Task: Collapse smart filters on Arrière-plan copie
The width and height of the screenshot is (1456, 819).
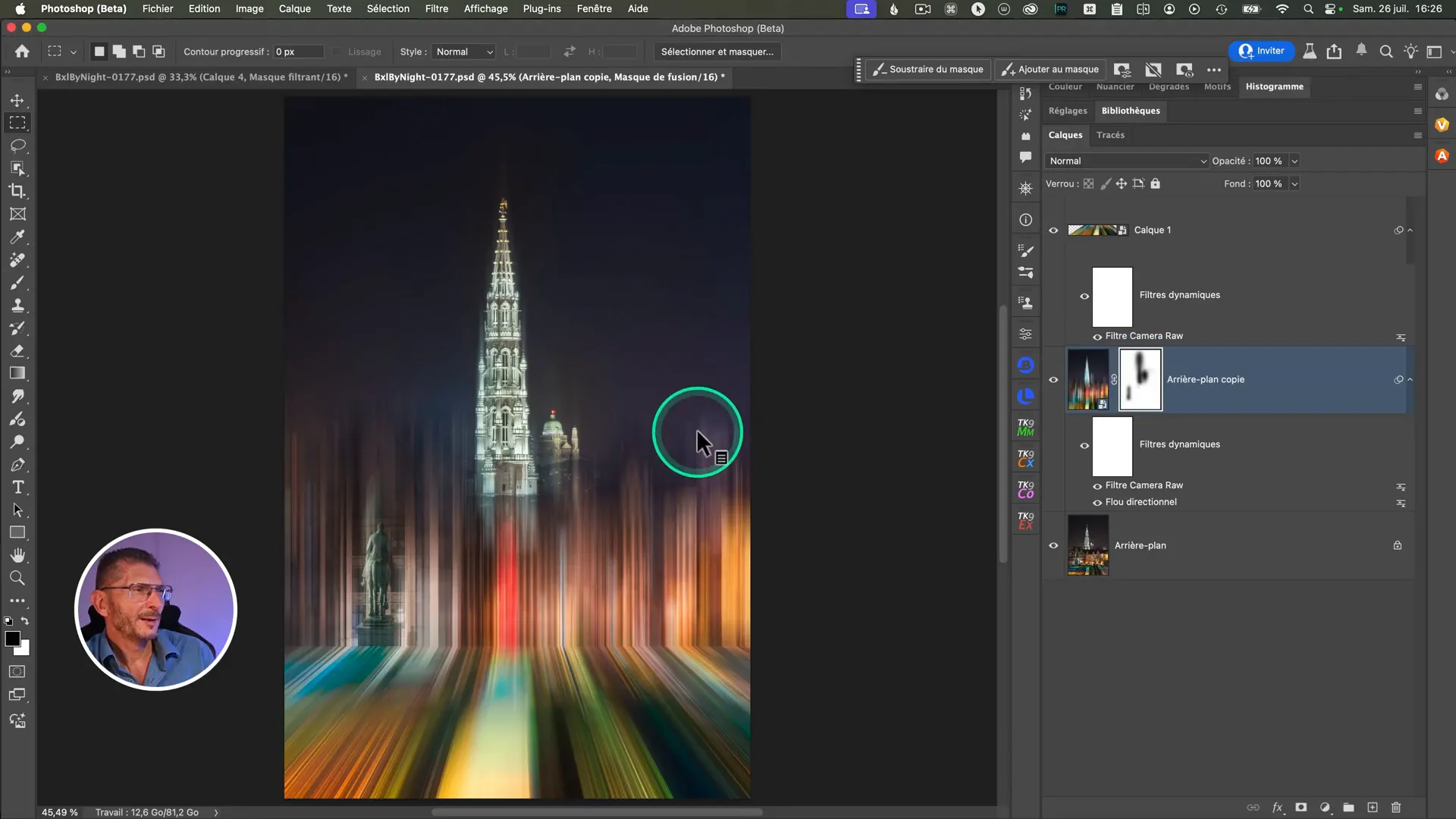Action: (x=1410, y=379)
